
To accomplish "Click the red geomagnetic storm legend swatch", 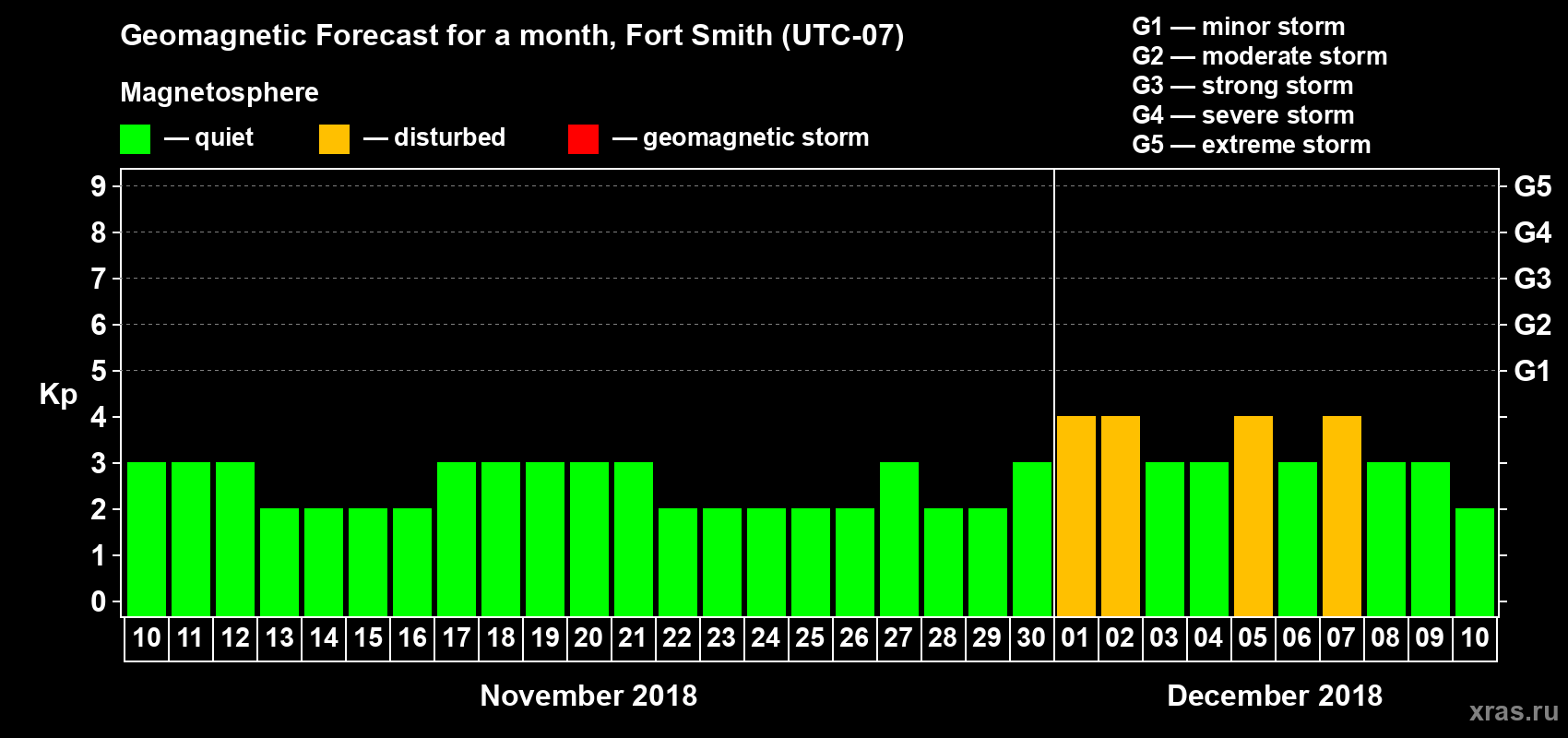I will [583, 139].
